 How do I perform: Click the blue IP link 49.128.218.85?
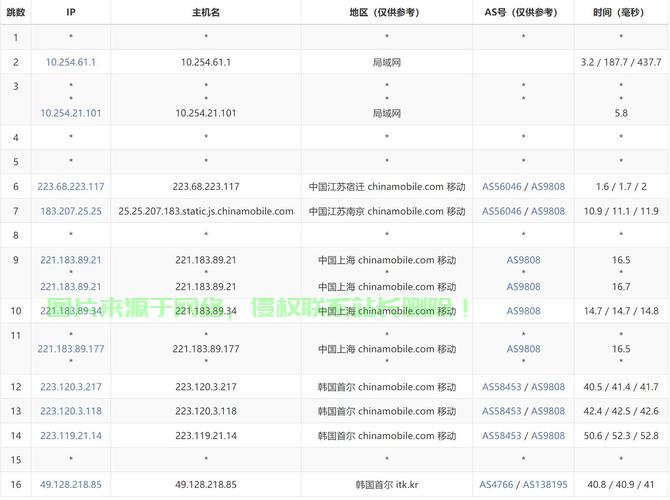(x=71, y=485)
